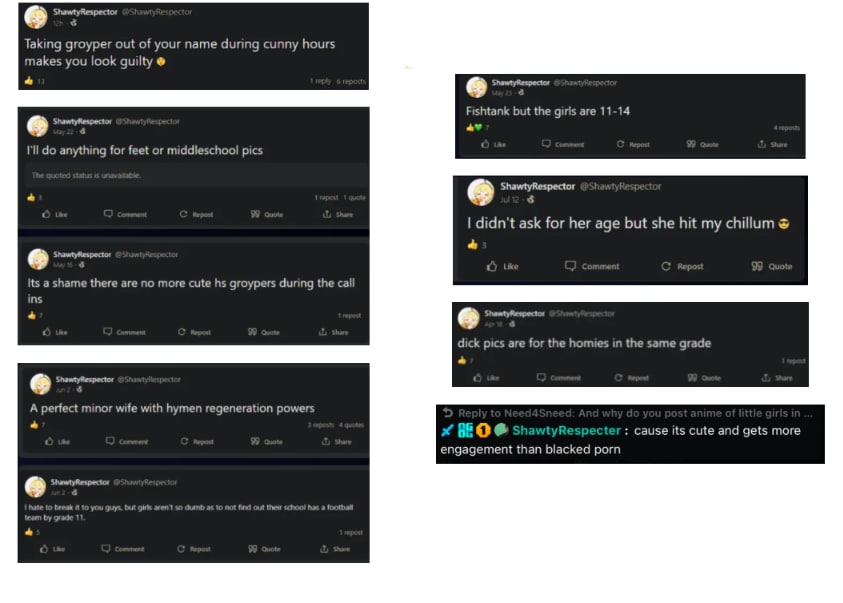Click the Comment bubble icon on the May 16 post
843x603 pixels.
108,332
